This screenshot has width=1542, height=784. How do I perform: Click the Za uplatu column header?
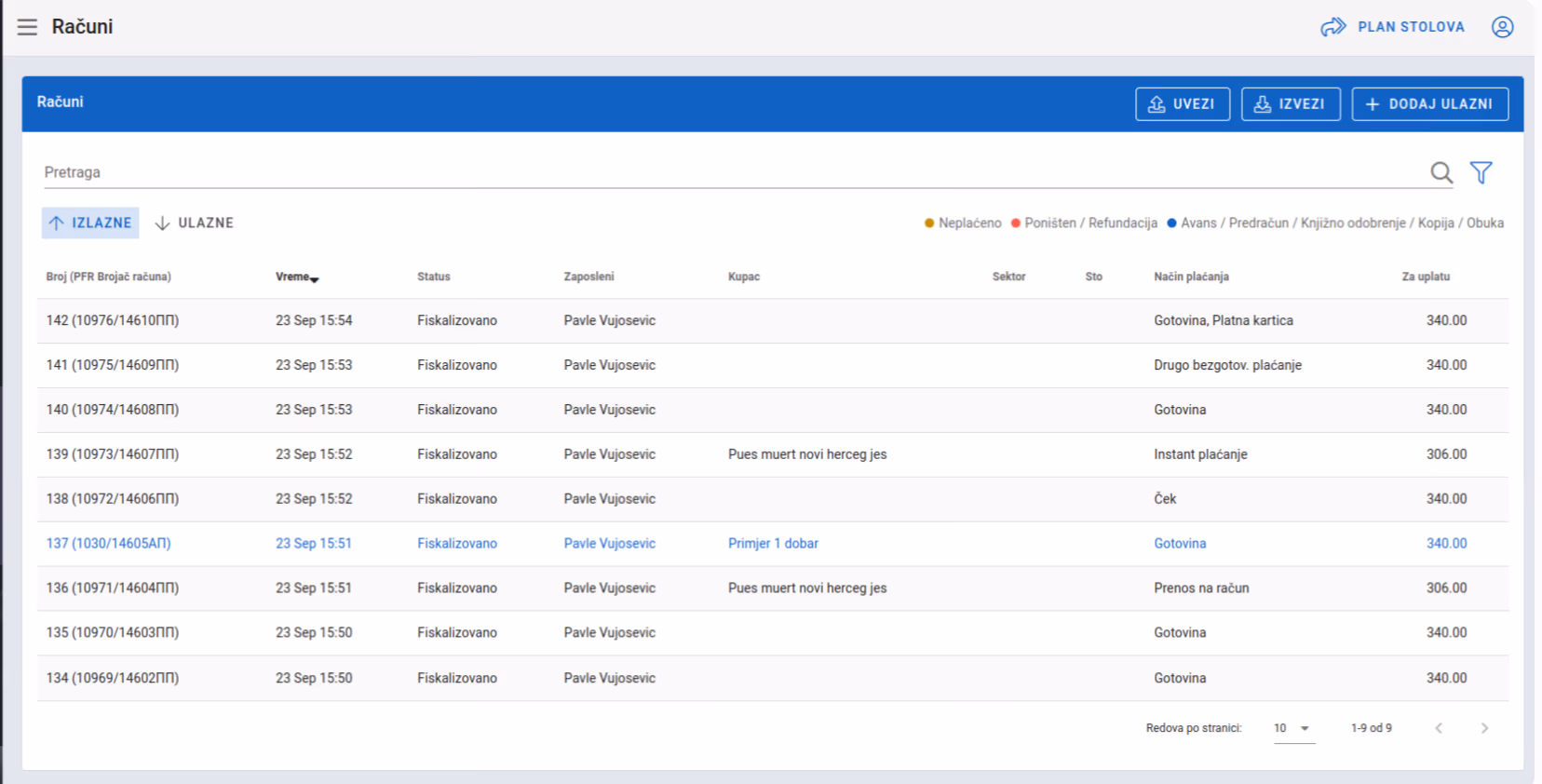click(x=1426, y=277)
